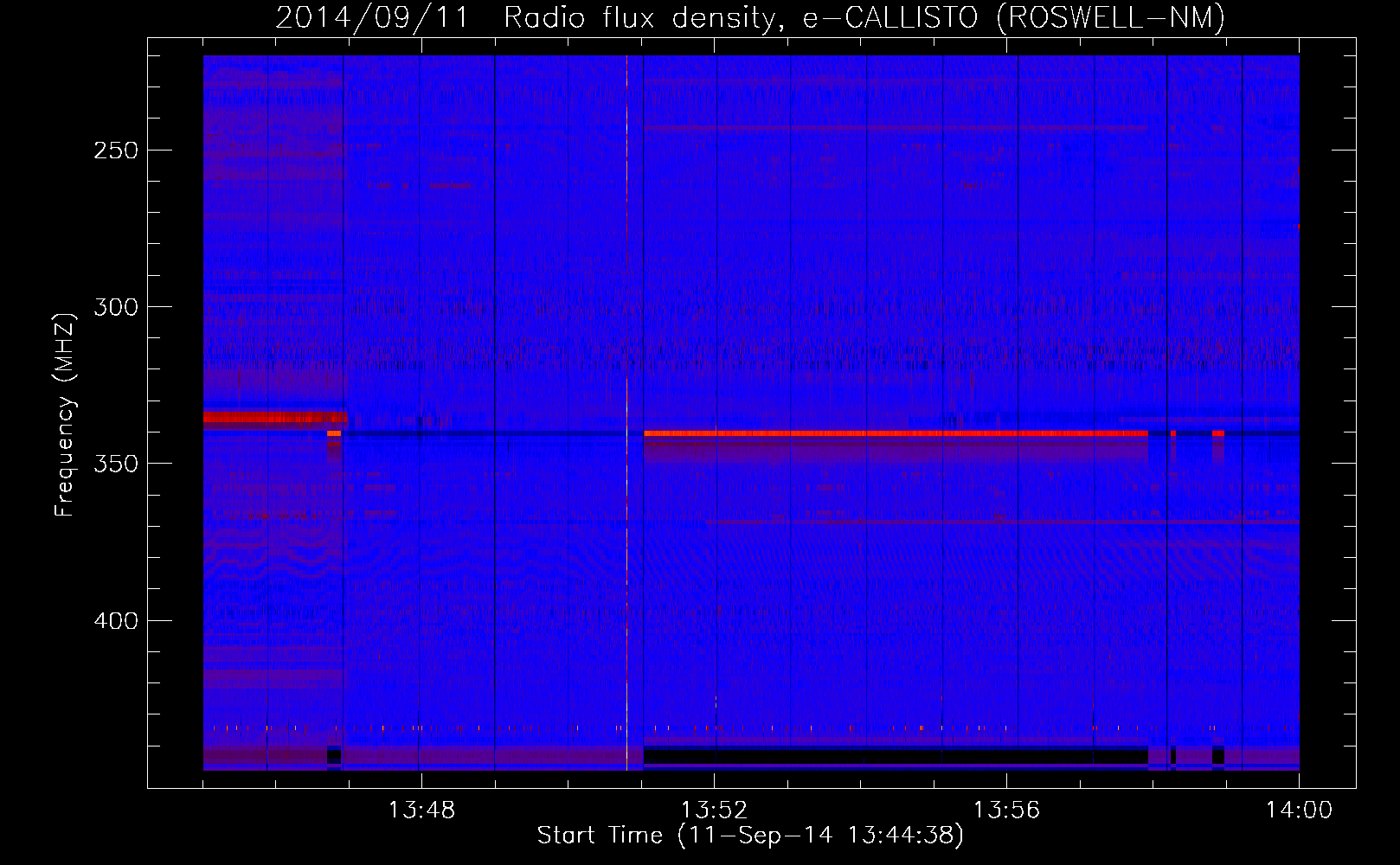Click the short red band at plot start near 335 MHz
Image resolution: width=1400 pixels, height=865 pixels.
[x=275, y=418]
